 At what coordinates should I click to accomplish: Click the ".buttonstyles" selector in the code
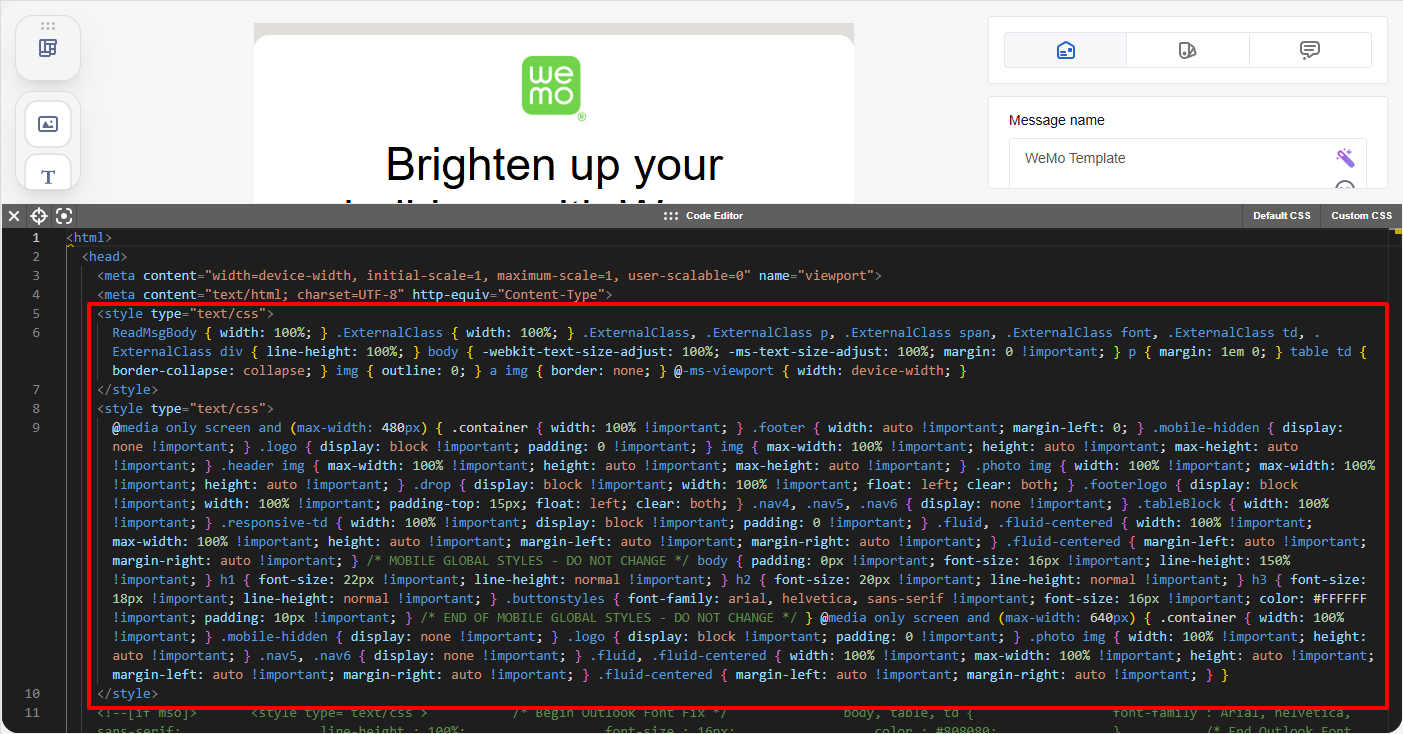click(x=557, y=599)
